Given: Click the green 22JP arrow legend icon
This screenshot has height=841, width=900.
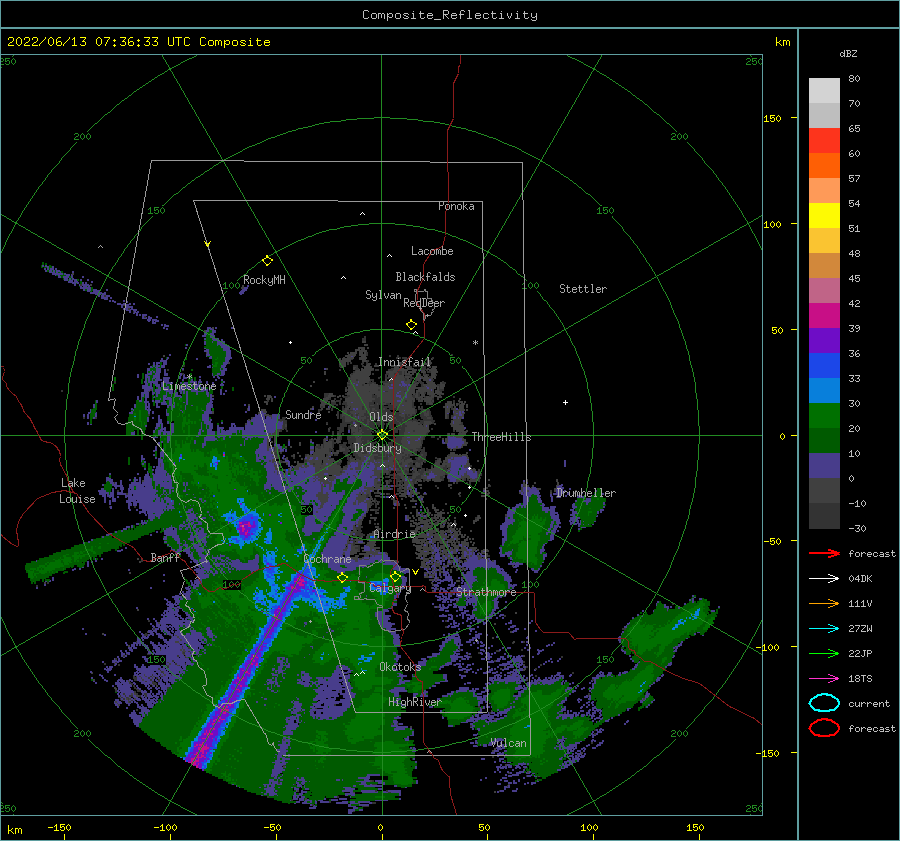Looking at the screenshot, I should [824, 653].
